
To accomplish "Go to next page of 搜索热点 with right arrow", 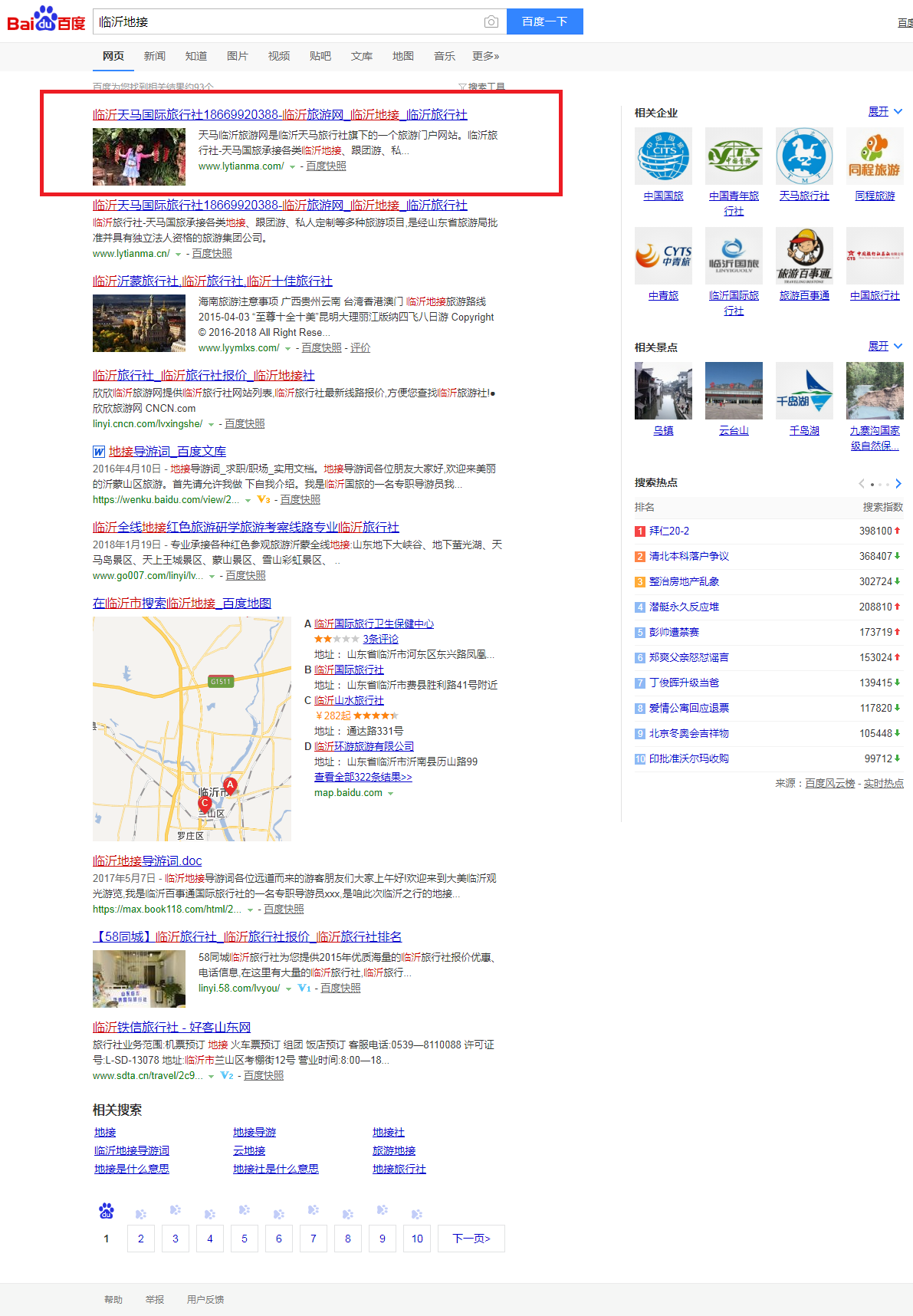I will [898, 483].
